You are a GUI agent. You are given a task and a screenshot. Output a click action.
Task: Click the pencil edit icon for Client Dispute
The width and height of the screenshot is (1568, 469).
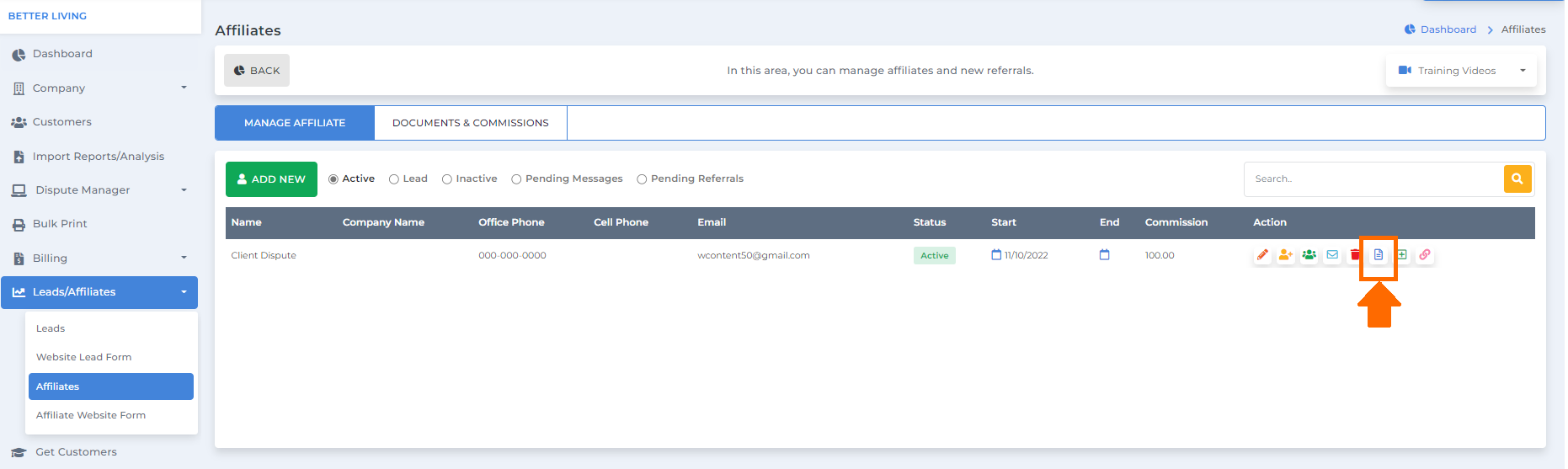pyautogui.click(x=1262, y=254)
